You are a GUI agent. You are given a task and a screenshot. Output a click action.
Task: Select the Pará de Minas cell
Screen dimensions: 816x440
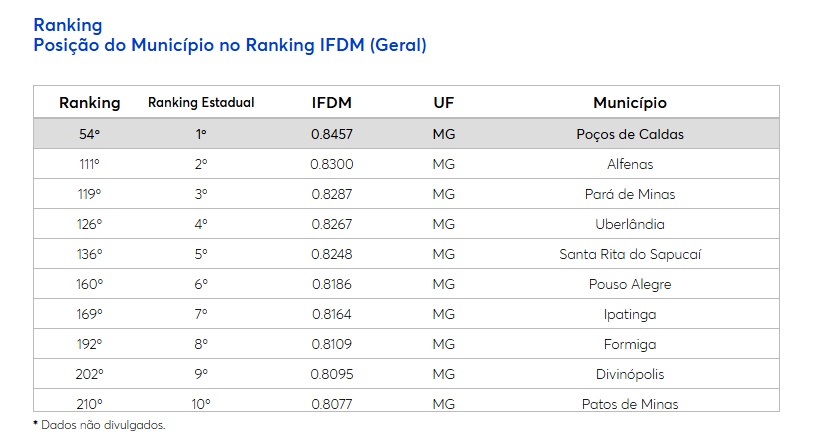point(630,194)
